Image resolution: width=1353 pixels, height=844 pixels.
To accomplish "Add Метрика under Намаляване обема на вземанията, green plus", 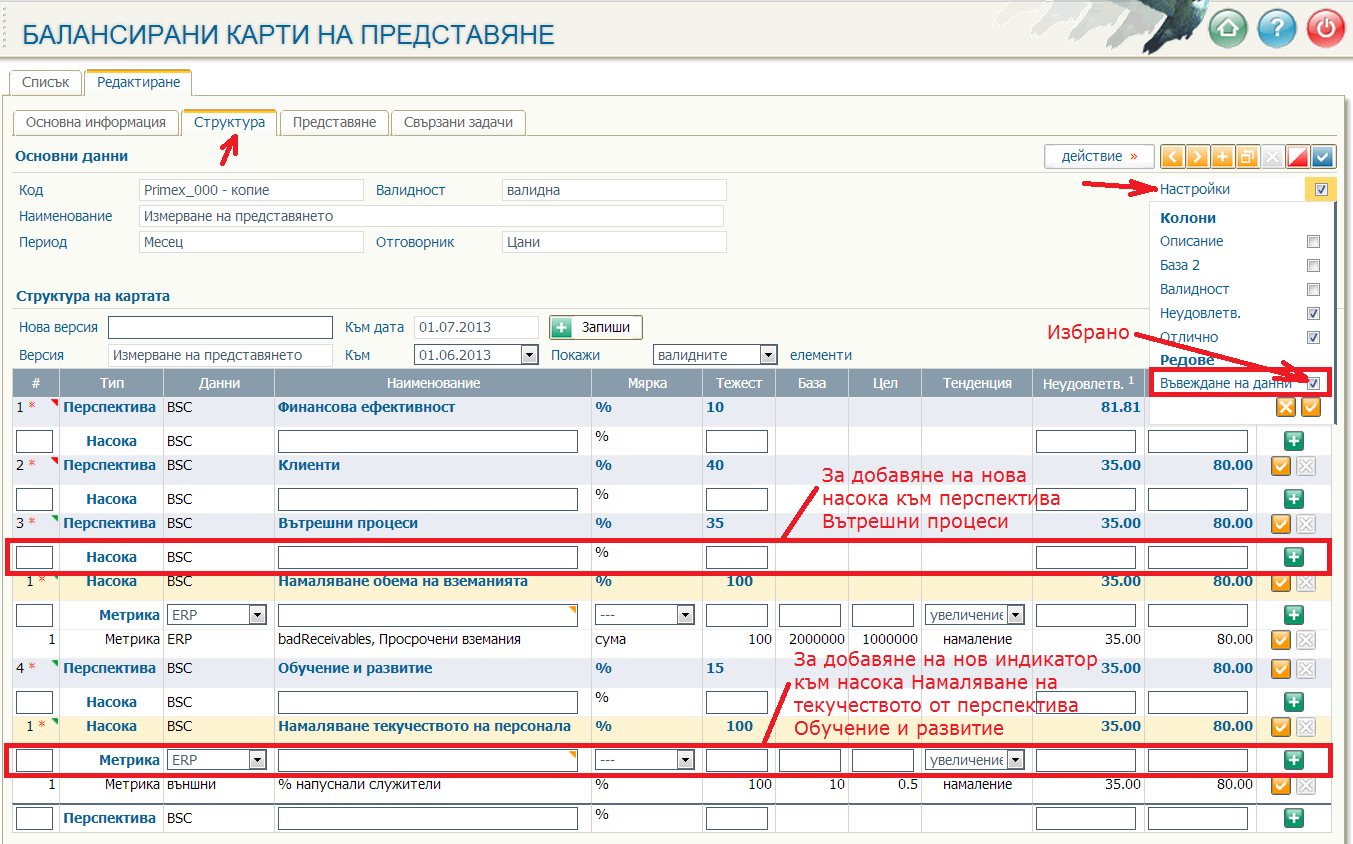I will 1293,615.
